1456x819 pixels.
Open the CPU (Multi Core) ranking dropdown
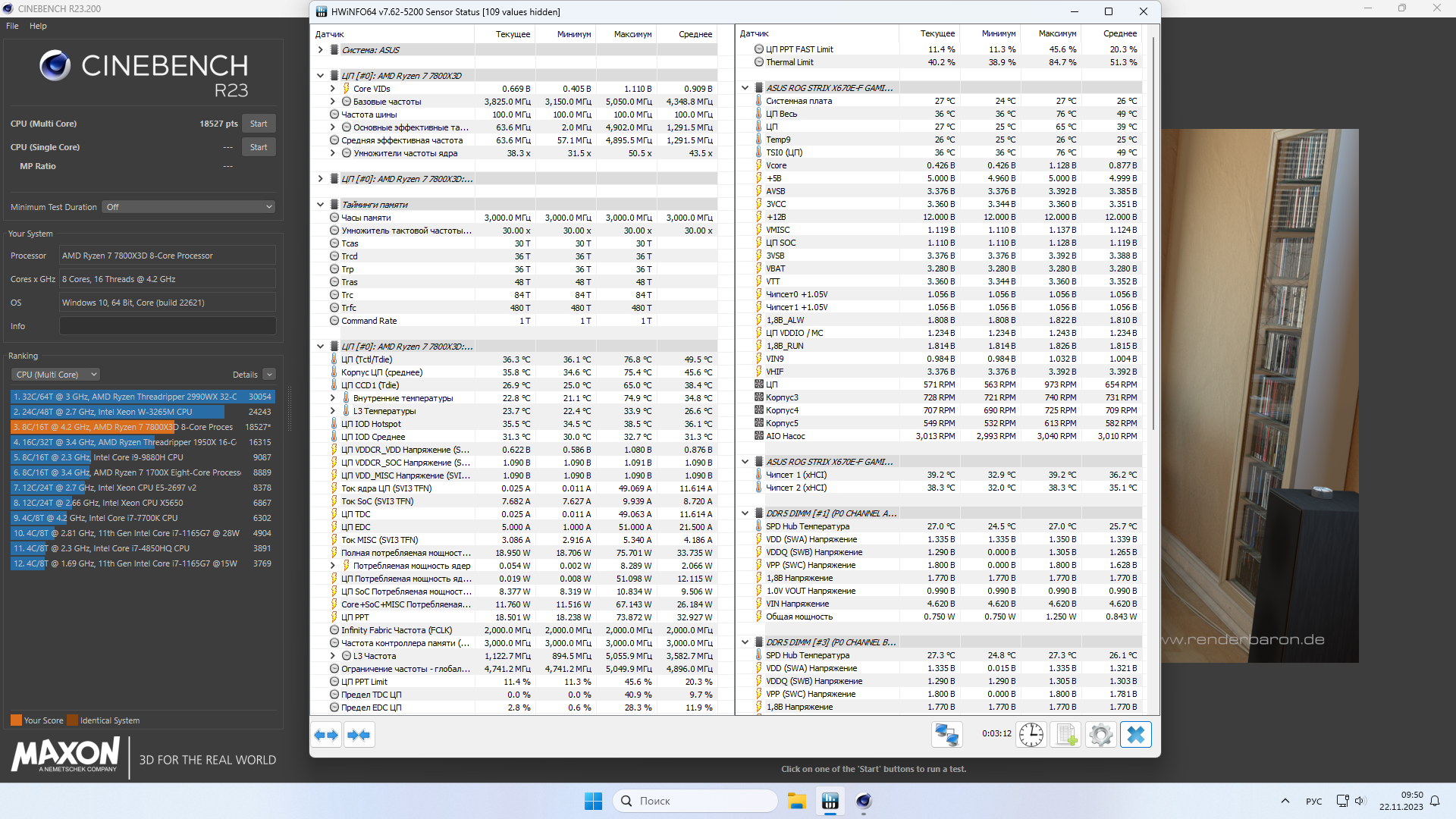pos(55,375)
